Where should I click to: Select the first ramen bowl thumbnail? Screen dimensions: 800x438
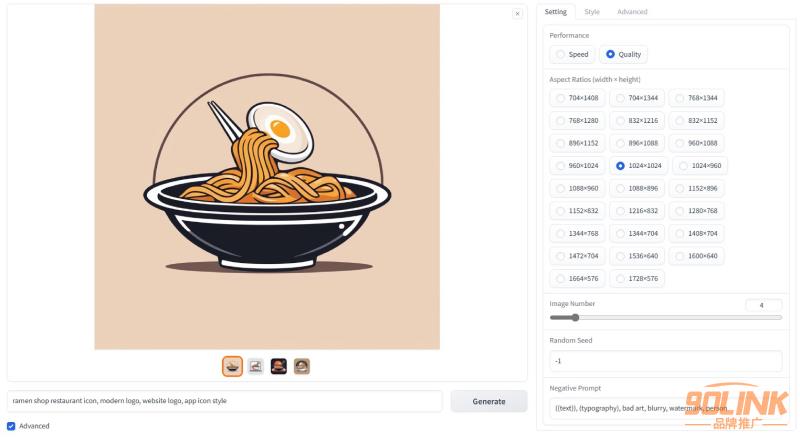point(232,366)
